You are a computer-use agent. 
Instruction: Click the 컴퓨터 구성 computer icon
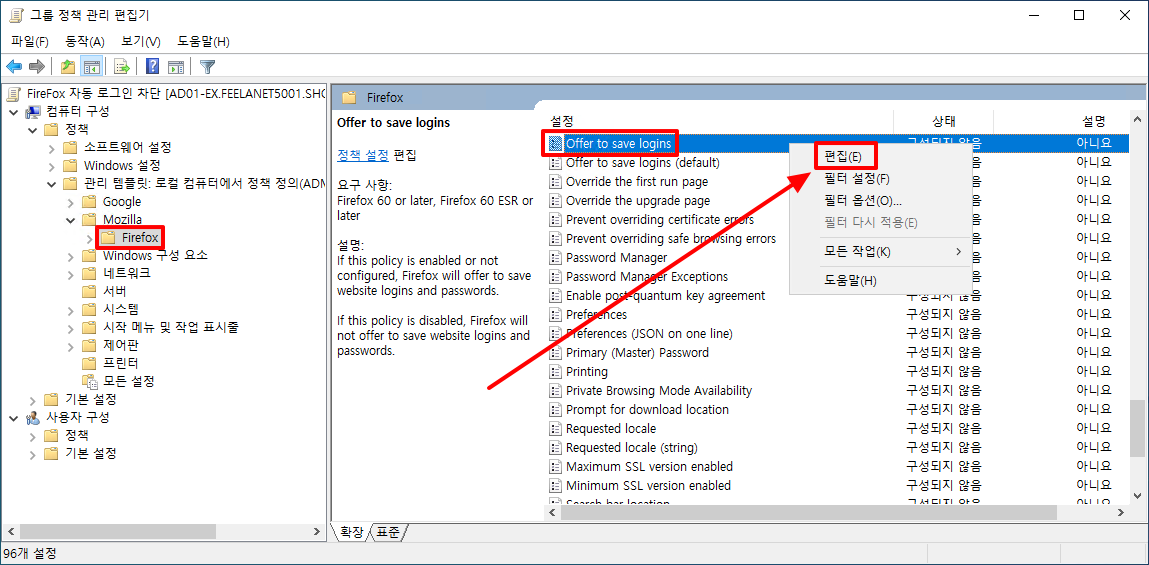(x=33, y=112)
